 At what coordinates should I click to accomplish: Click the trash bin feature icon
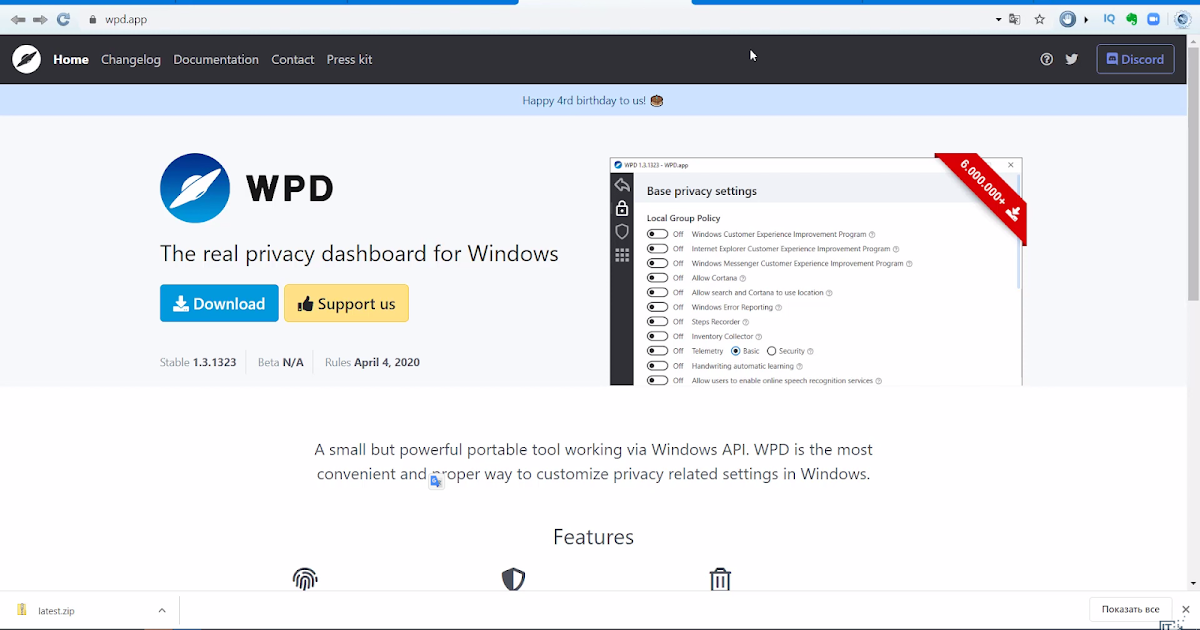720,579
